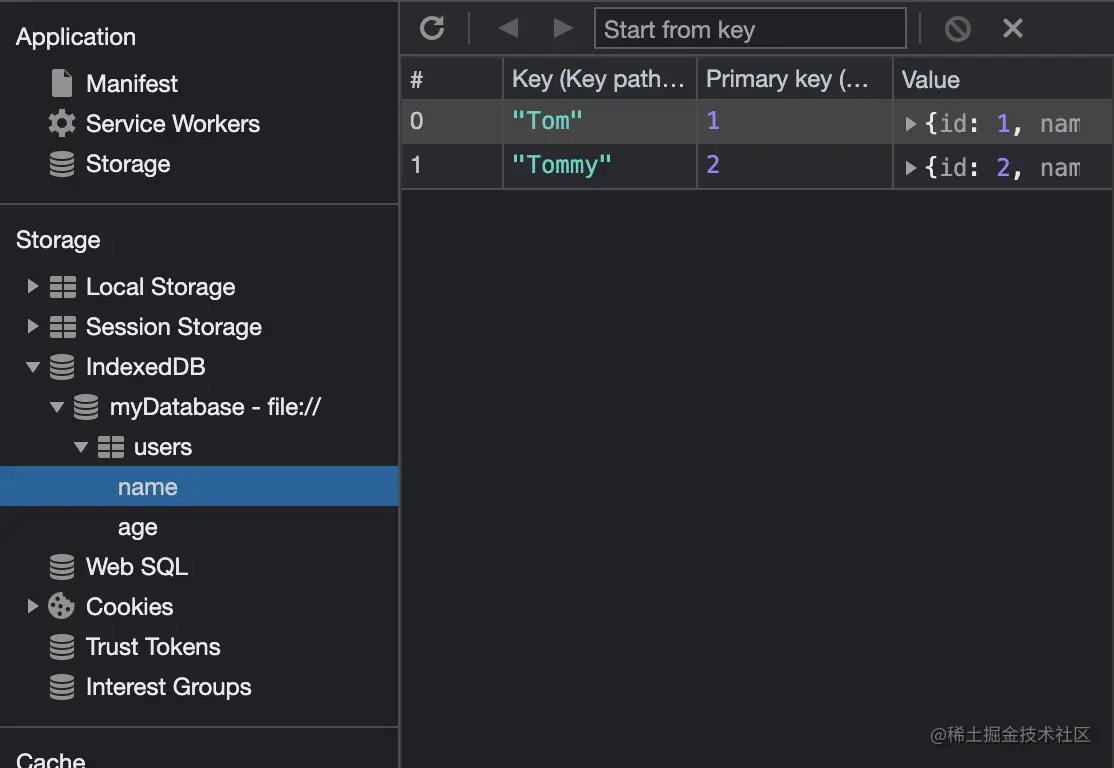Collapse the users object store
Screen dimensions: 1114x768
click(x=81, y=447)
